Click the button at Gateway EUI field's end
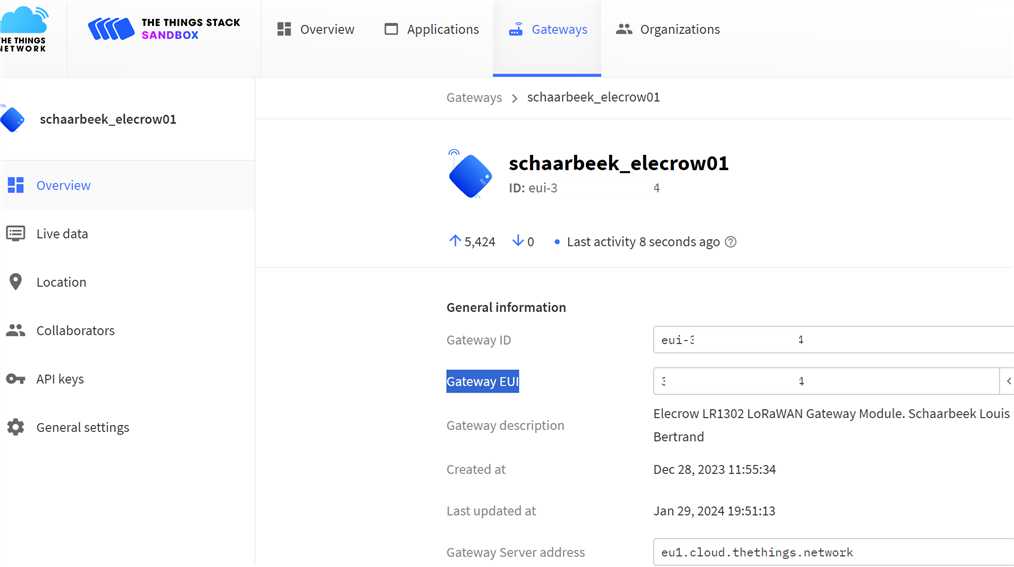 1008,381
